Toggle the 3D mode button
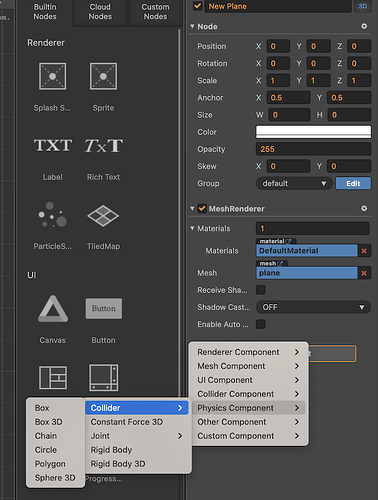The height and width of the screenshot is (500, 378). click(363, 6)
